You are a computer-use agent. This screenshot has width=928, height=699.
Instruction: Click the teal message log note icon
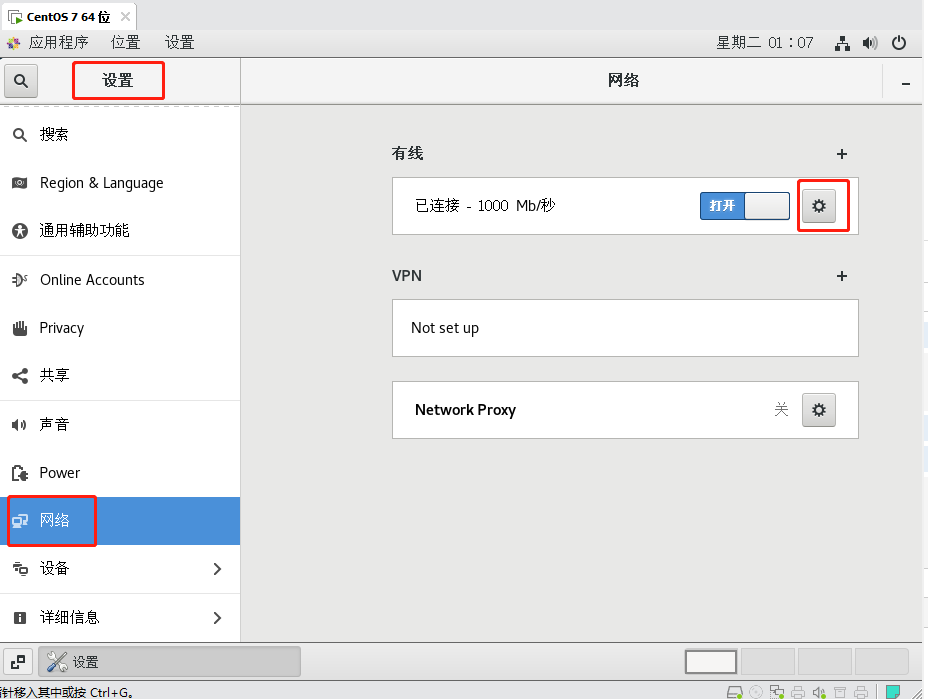(893, 692)
